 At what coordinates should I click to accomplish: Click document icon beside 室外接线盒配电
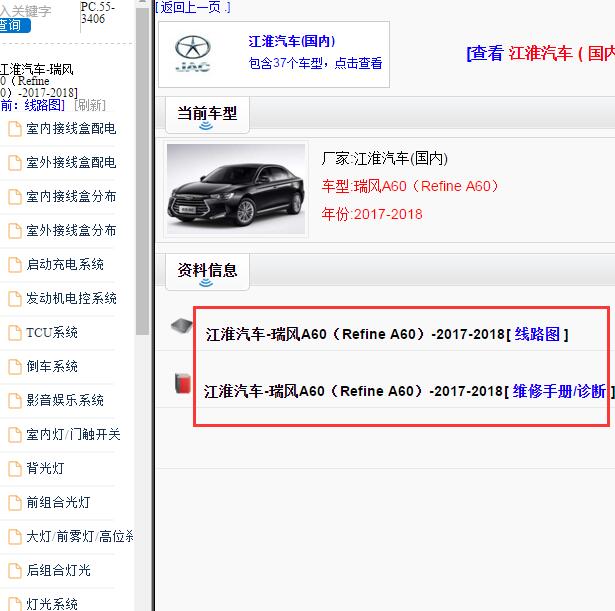15,163
